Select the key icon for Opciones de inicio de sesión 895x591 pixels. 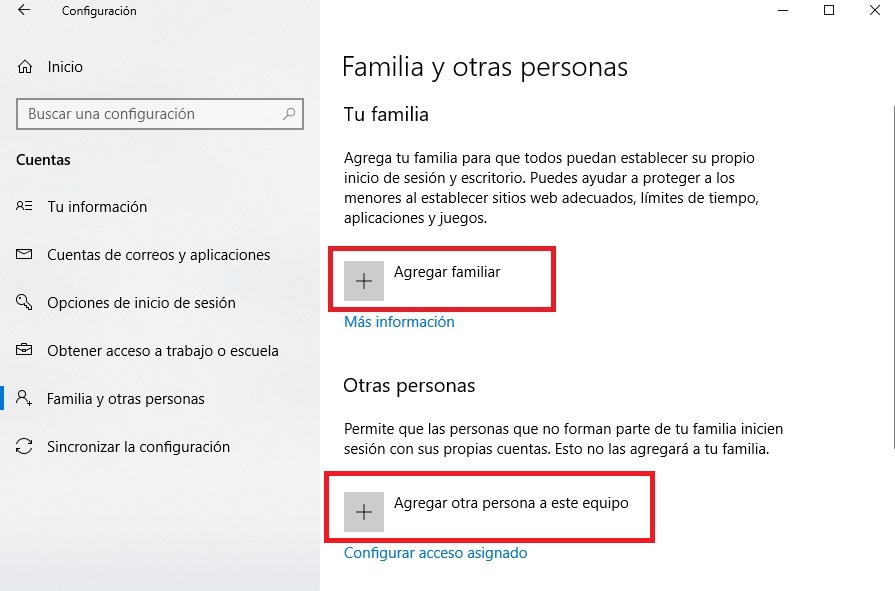[x=23, y=303]
